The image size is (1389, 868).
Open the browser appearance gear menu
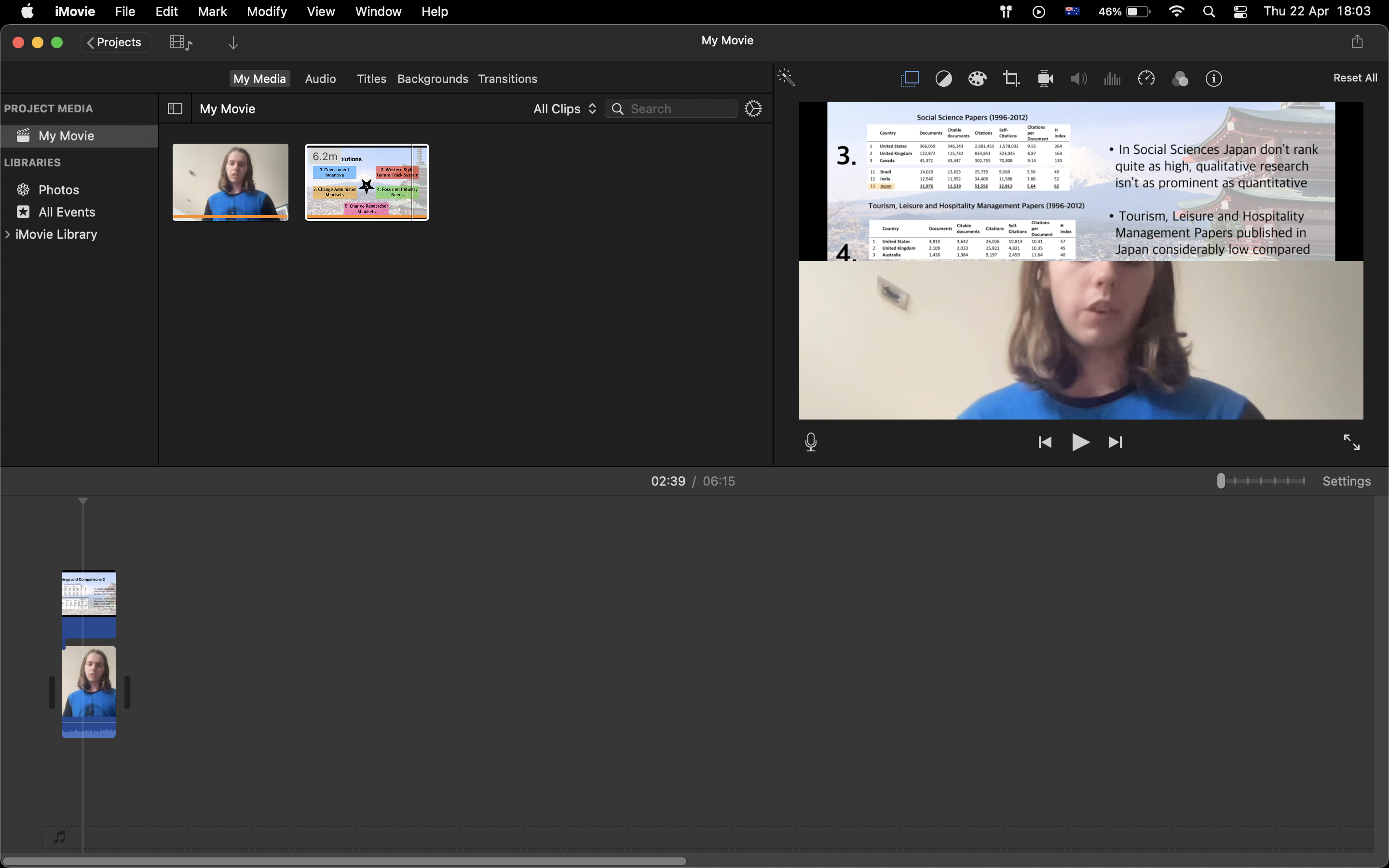click(x=753, y=108)
